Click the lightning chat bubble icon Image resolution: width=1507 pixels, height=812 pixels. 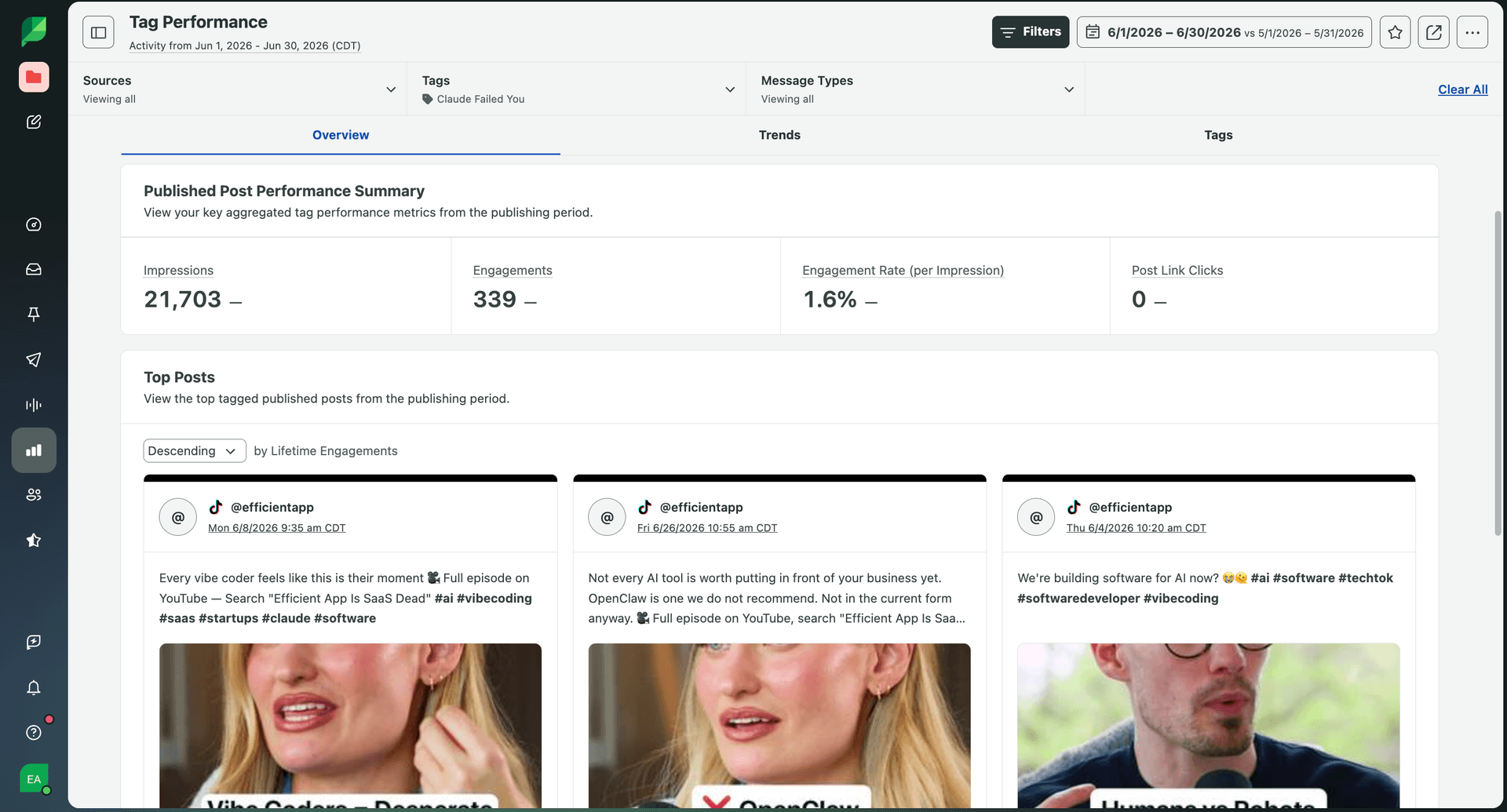[x=34, y=642]
